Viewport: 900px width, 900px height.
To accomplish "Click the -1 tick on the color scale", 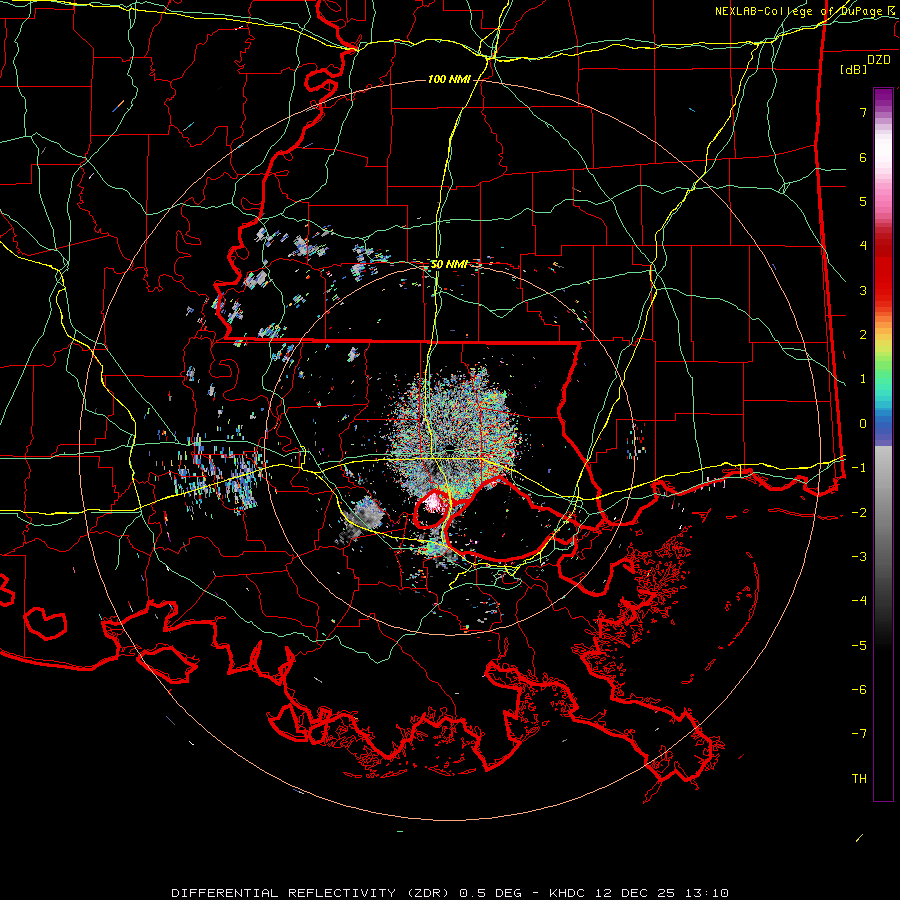I will (x=859, y=468).
